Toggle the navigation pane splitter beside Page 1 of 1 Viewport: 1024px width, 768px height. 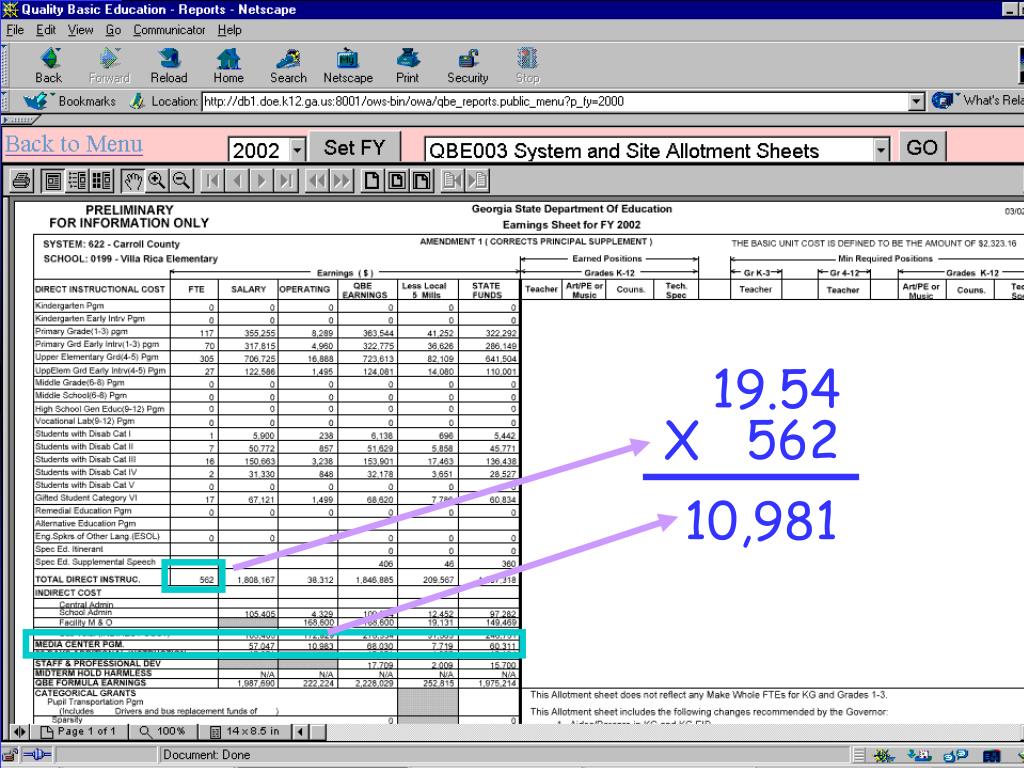click(20, 731)
